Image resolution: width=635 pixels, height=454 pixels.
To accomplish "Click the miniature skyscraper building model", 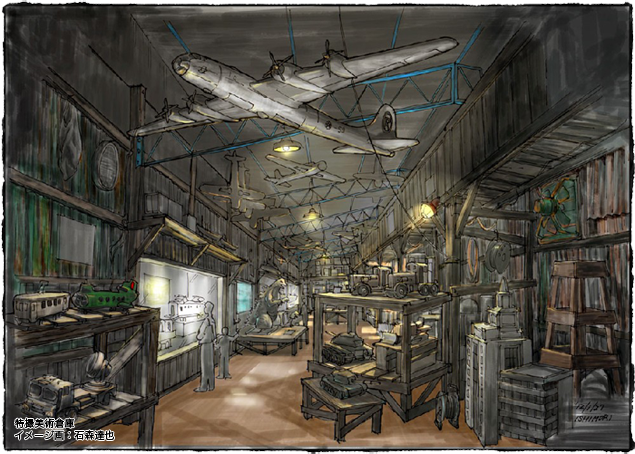I will [495, 370].
